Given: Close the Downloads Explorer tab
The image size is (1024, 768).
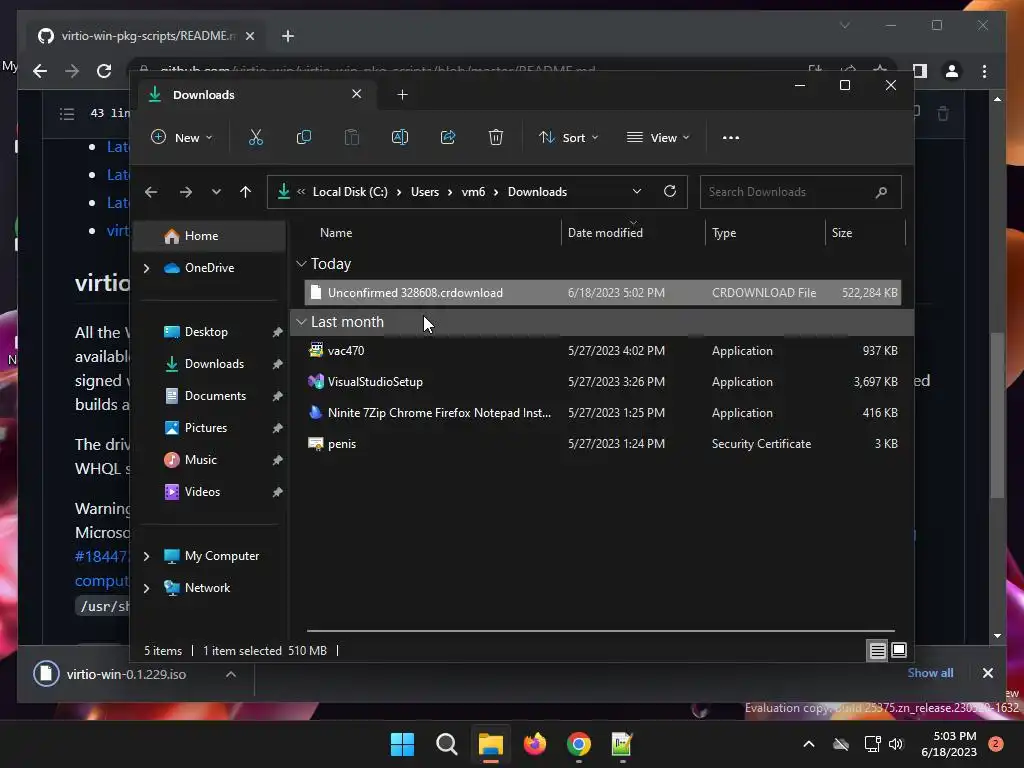Looking at the screenshot, I should click(357, 94).
